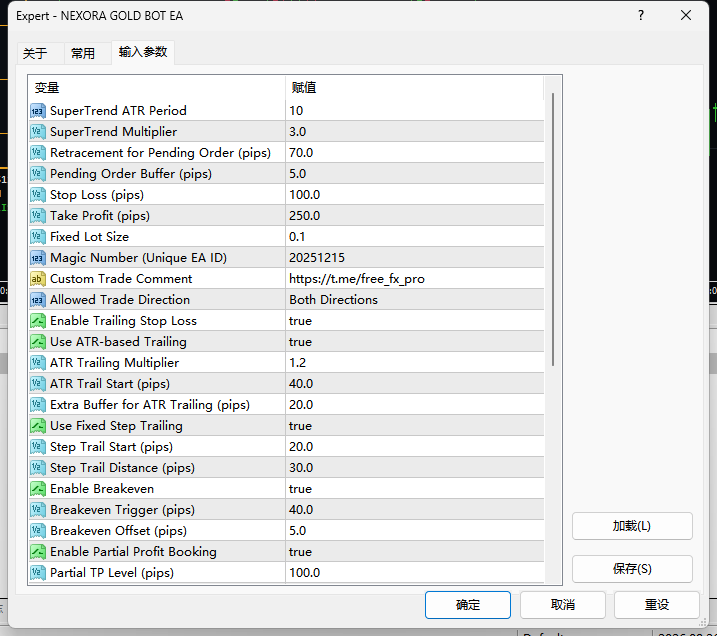
Task: Click the Breakeven Trigger row icon
Action: tap(38, 510)
